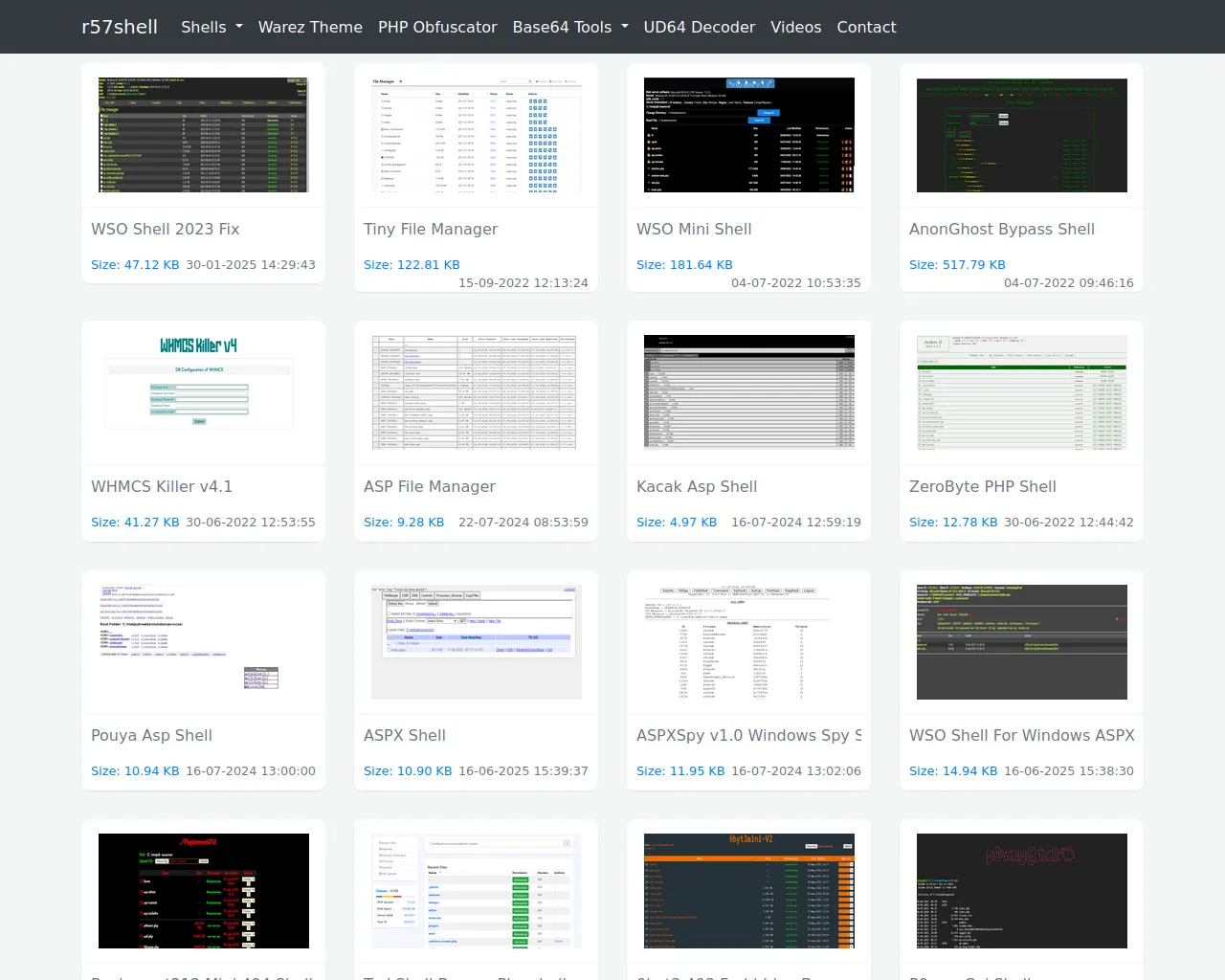Select the "Size: 12.78 KB" label

coord(953,523)
